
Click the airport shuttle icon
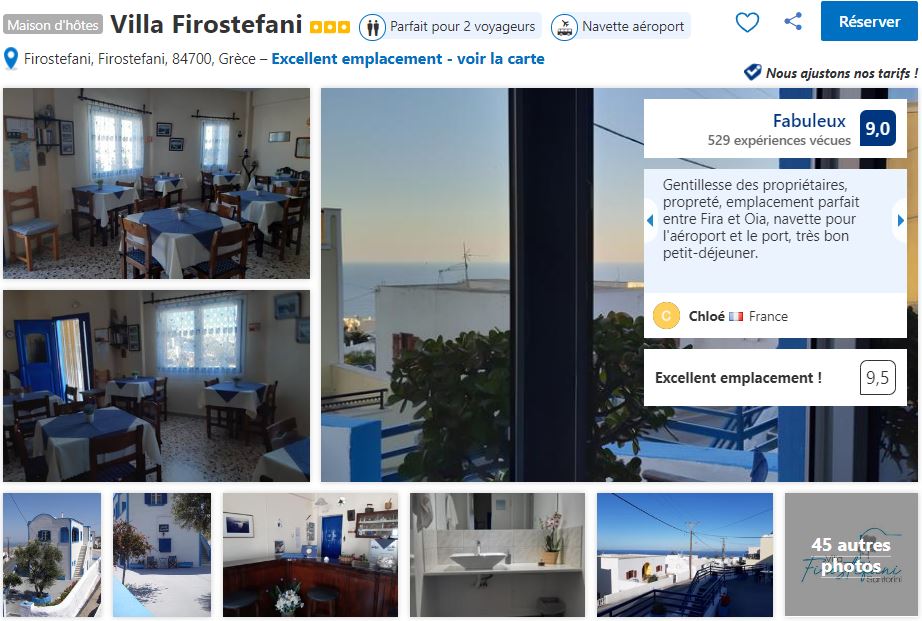pos(564,27)
